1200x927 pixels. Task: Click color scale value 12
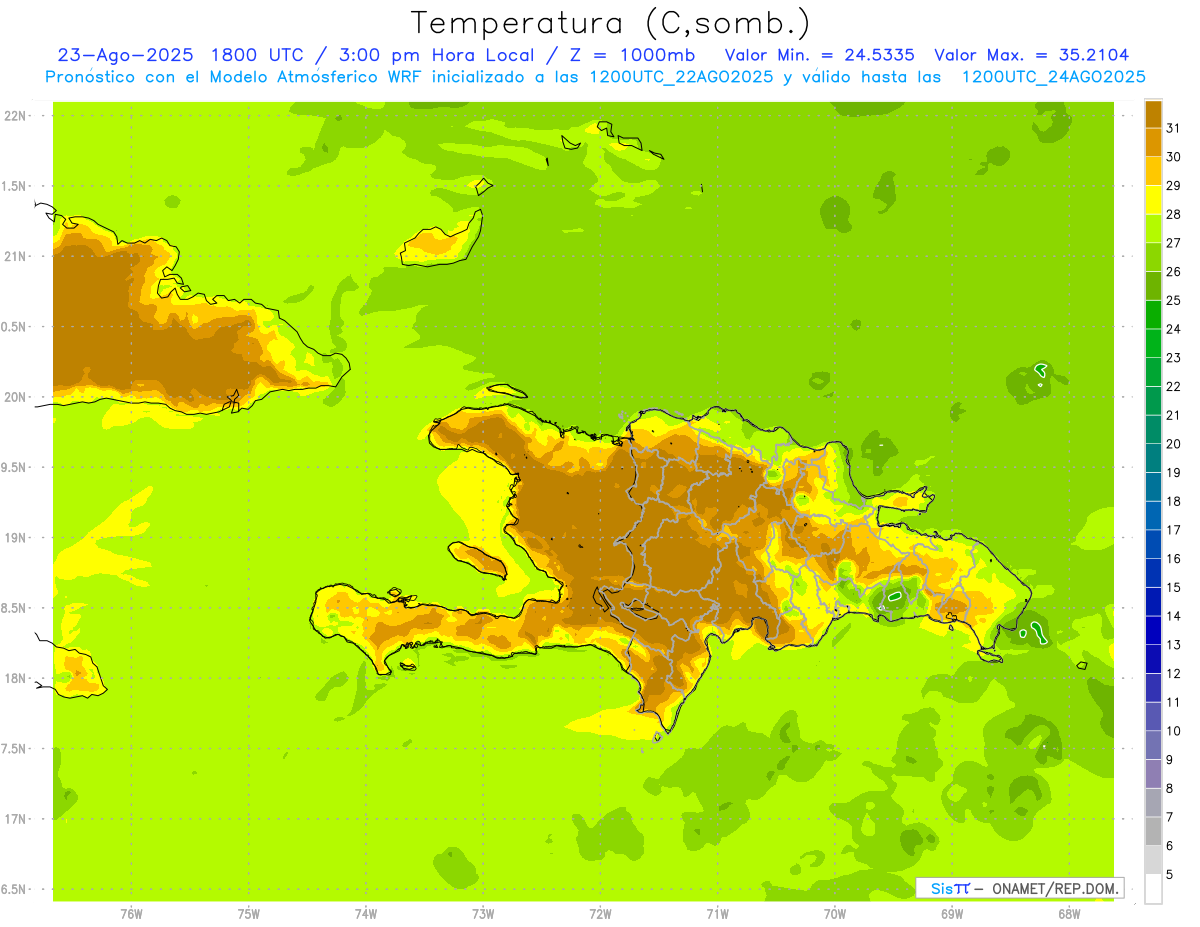(1173, 673)
